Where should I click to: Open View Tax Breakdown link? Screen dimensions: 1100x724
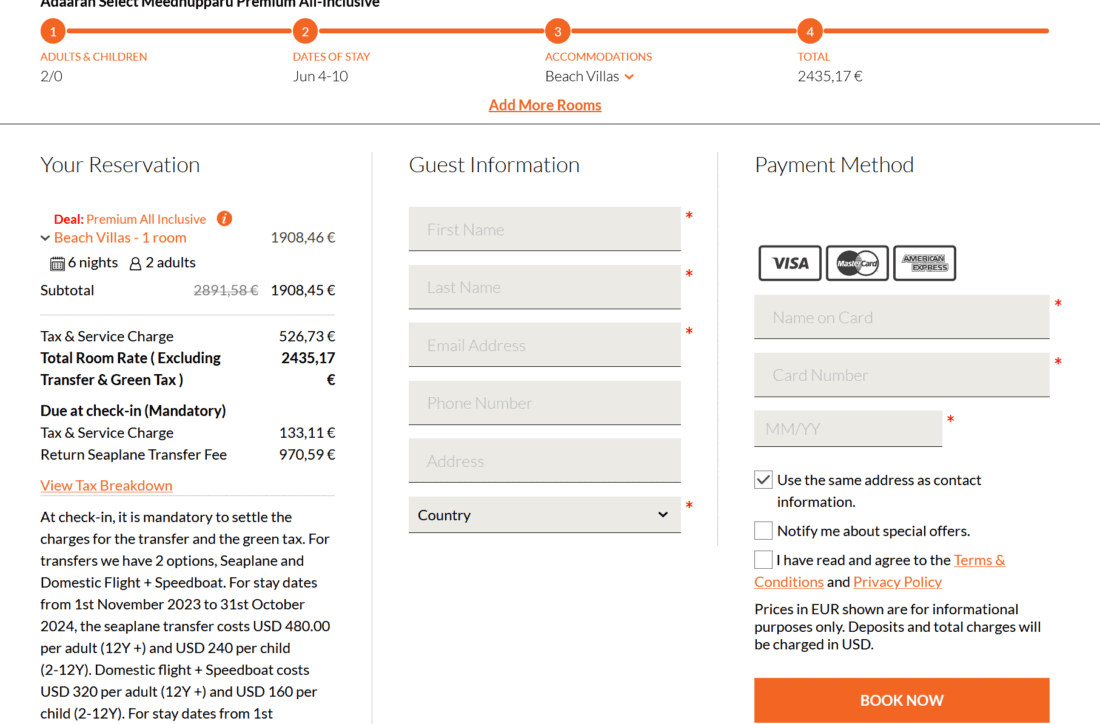106,485
